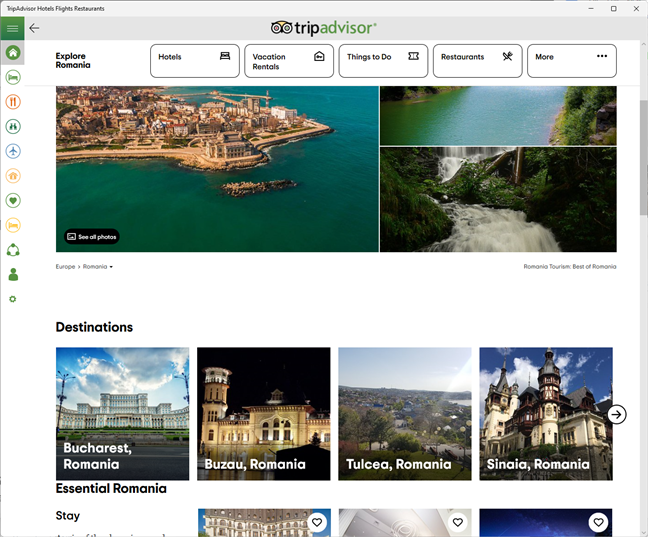Click the Explore Romania heading
Viewport: 648px width, 537px height.
pyautogui.click(x=73, y=60)
